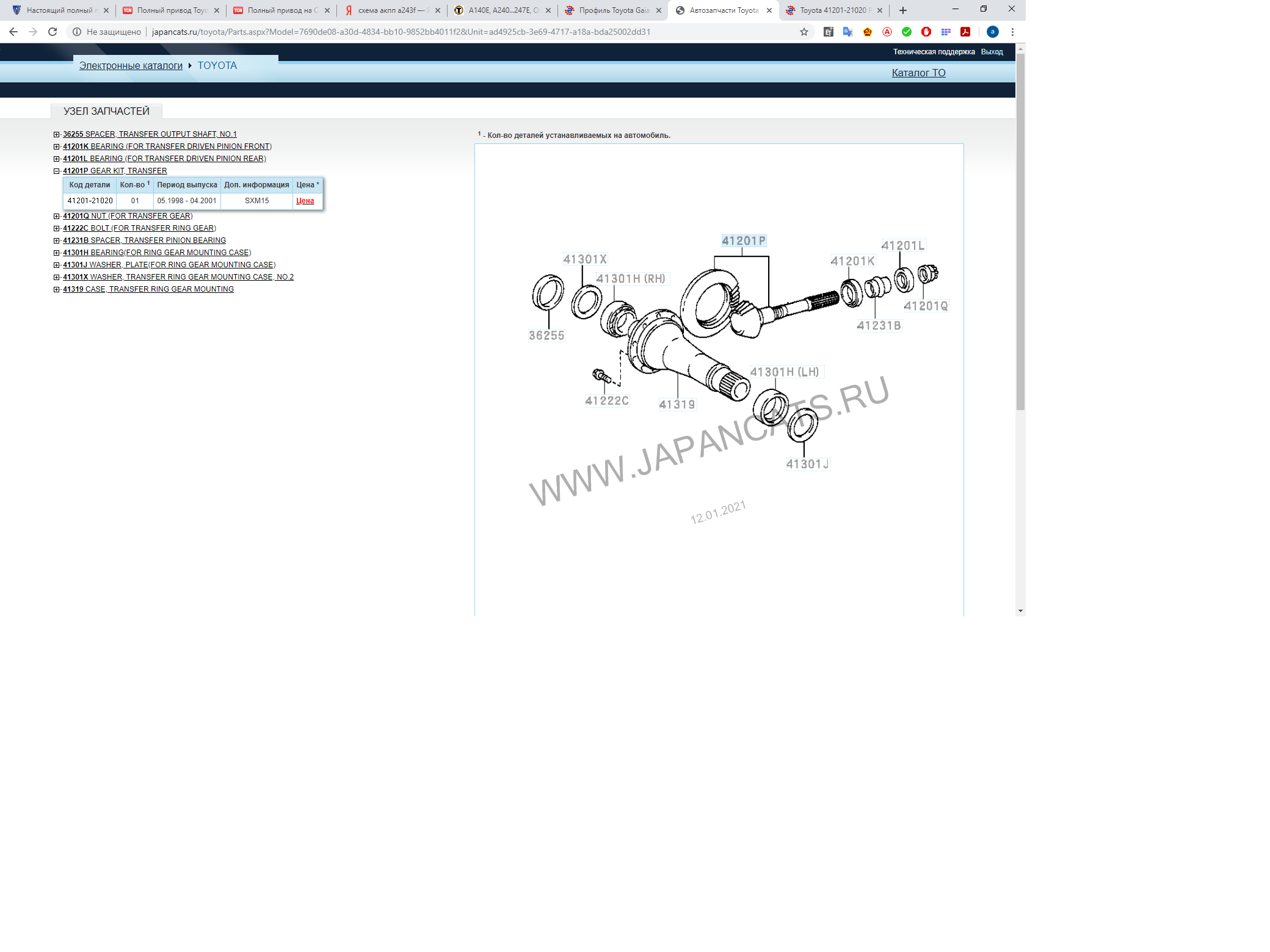
Task: Click the page vertical scrollbar thumb
Action: click(x=1020, y=232)
